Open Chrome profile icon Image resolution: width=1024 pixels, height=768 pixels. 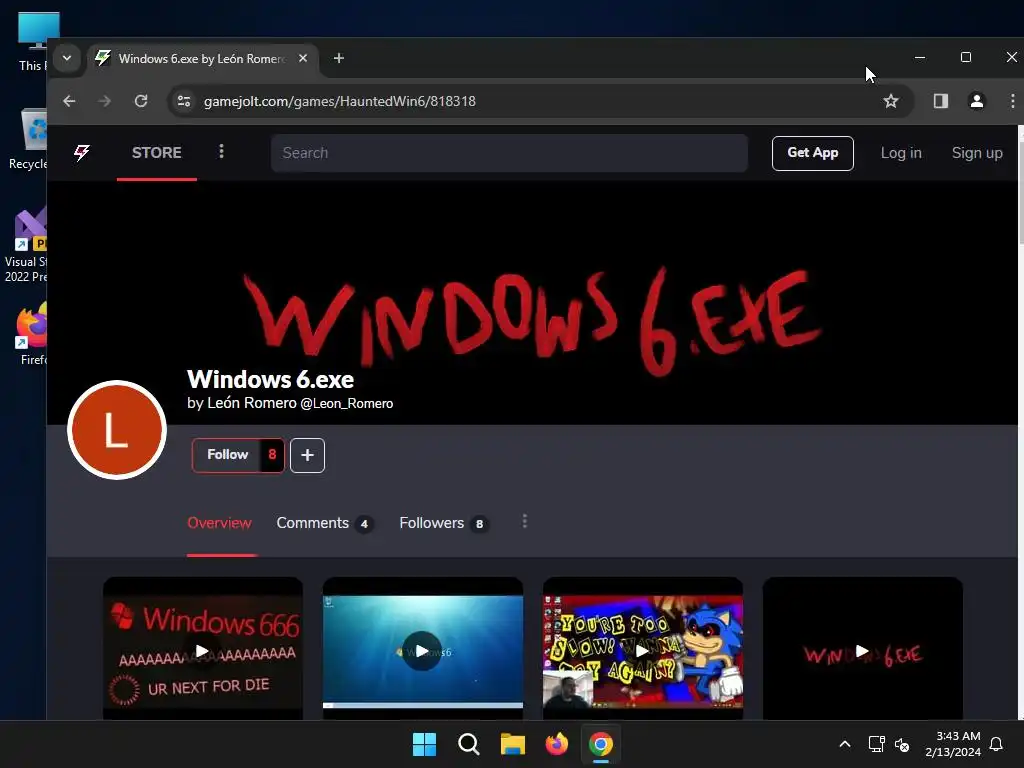[976, 101]
